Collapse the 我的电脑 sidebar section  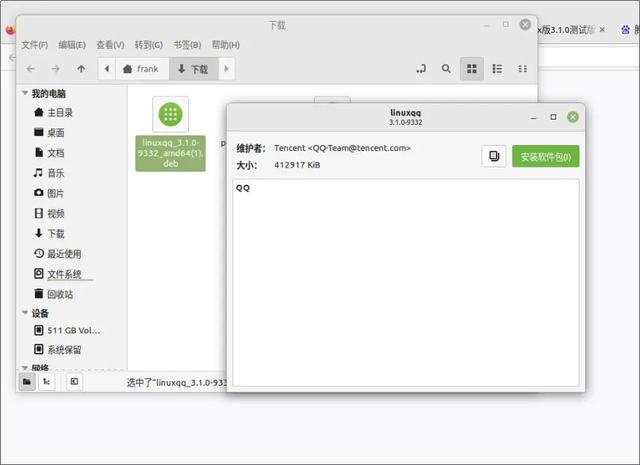[25, 93]
